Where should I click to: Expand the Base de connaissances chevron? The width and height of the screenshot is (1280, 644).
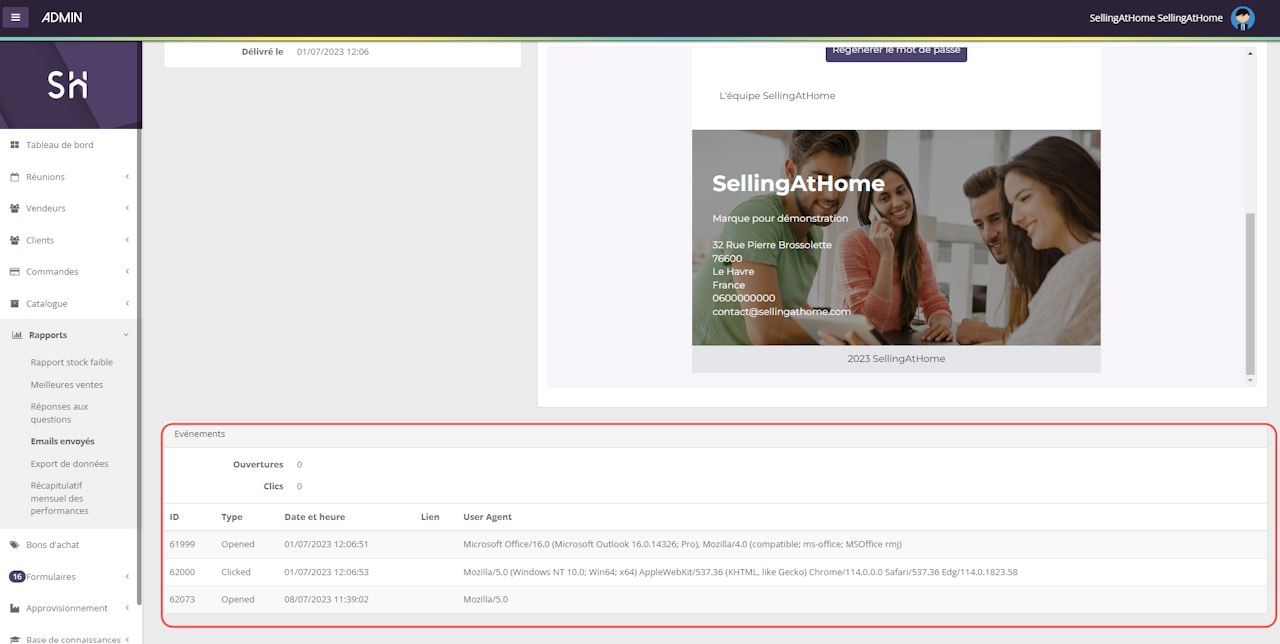pos(127,639)
